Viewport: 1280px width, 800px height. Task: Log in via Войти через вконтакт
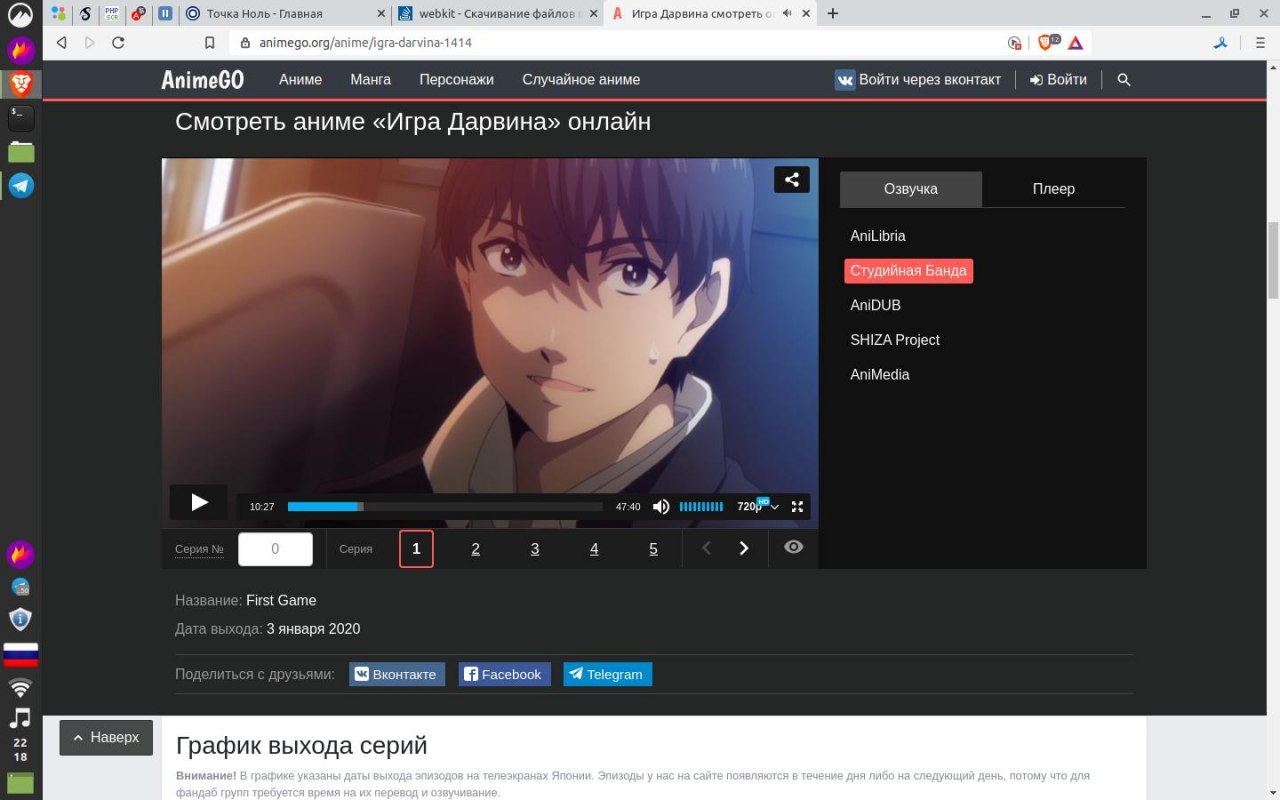tap(918, 80)
